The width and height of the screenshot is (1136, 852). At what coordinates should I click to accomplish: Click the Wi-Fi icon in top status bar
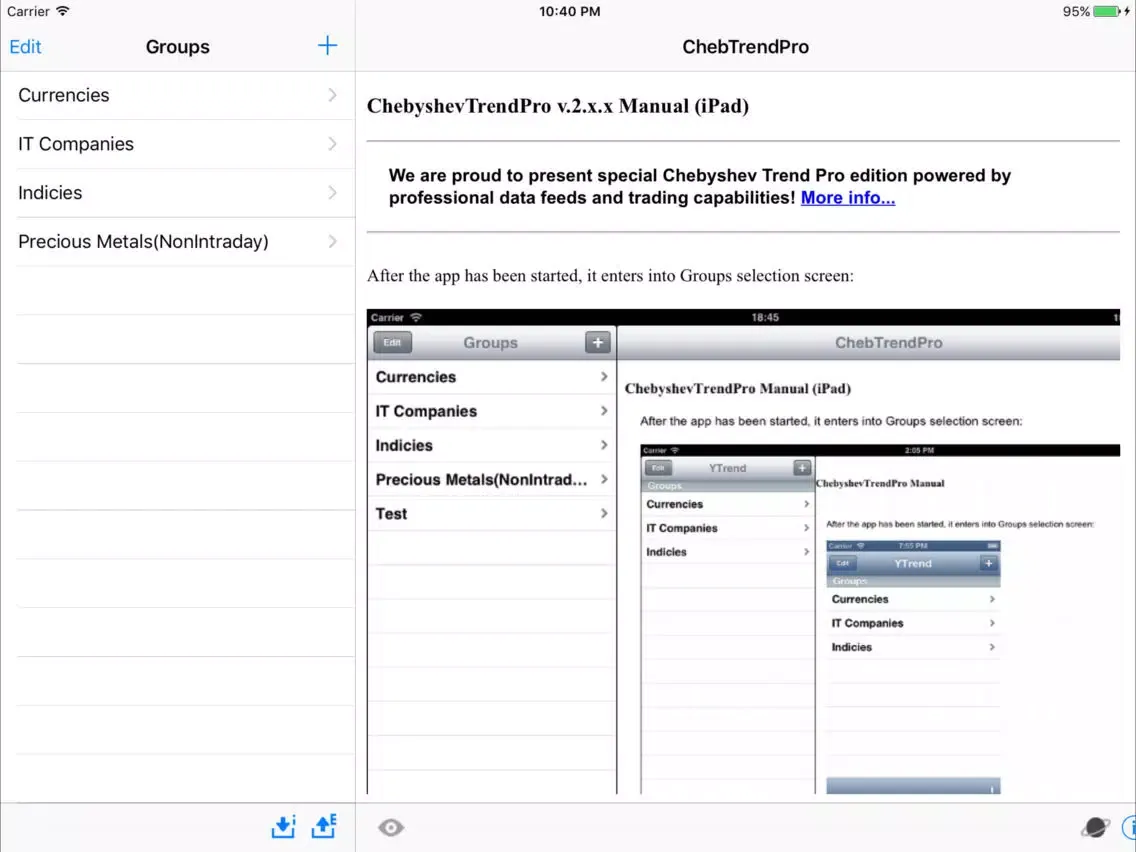tap(63, 11)
